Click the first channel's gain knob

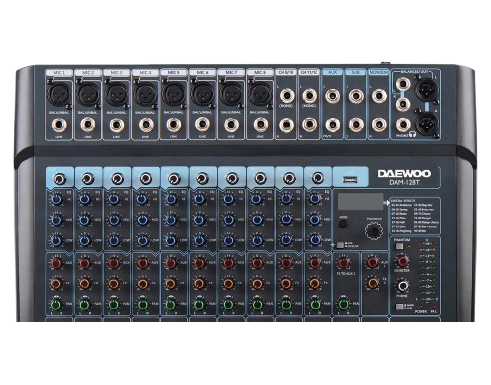coord(60,179)
